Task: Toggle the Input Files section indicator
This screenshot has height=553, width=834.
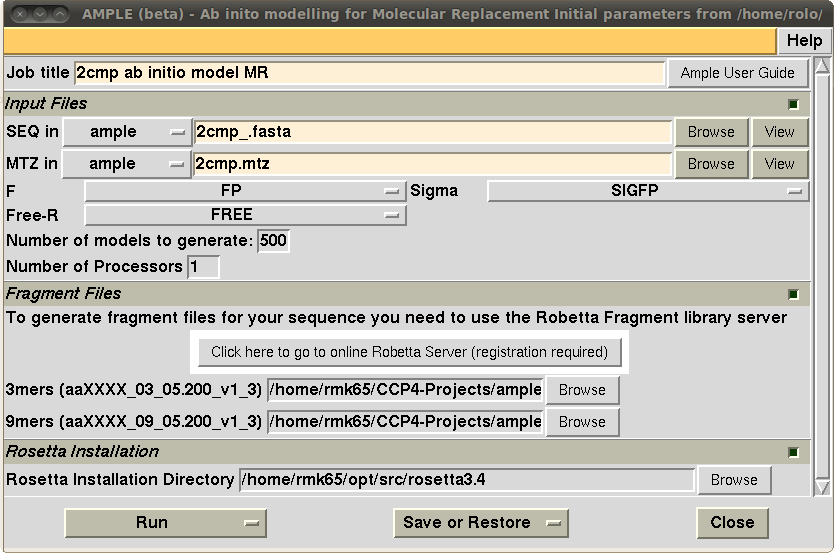Action: click(x=793, y=104)
